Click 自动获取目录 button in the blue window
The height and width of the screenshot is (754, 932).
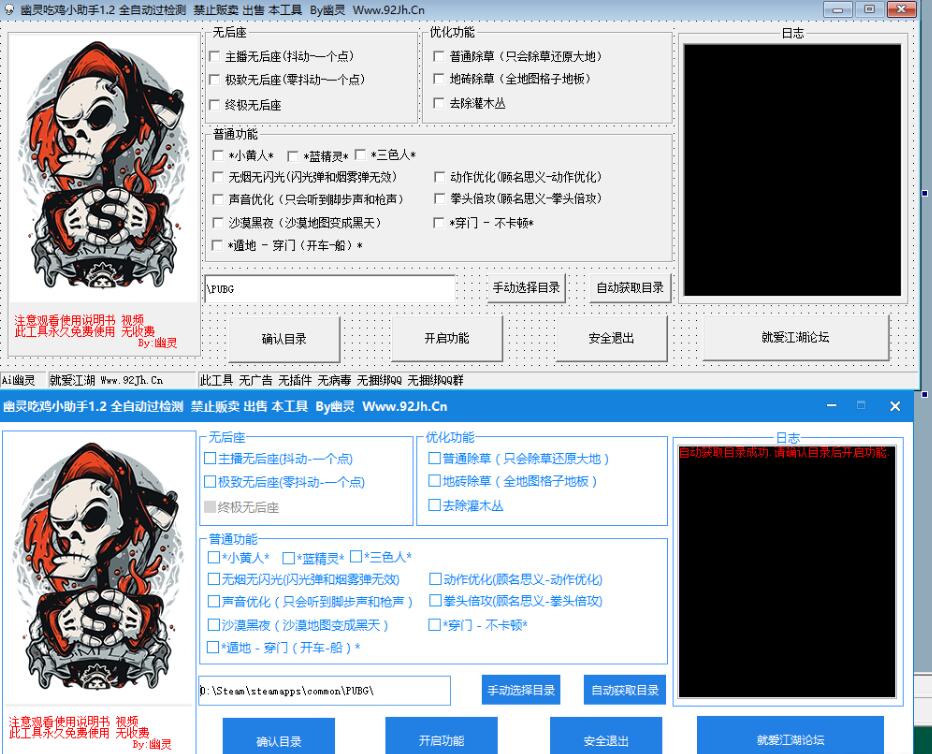tap(625, 690)
